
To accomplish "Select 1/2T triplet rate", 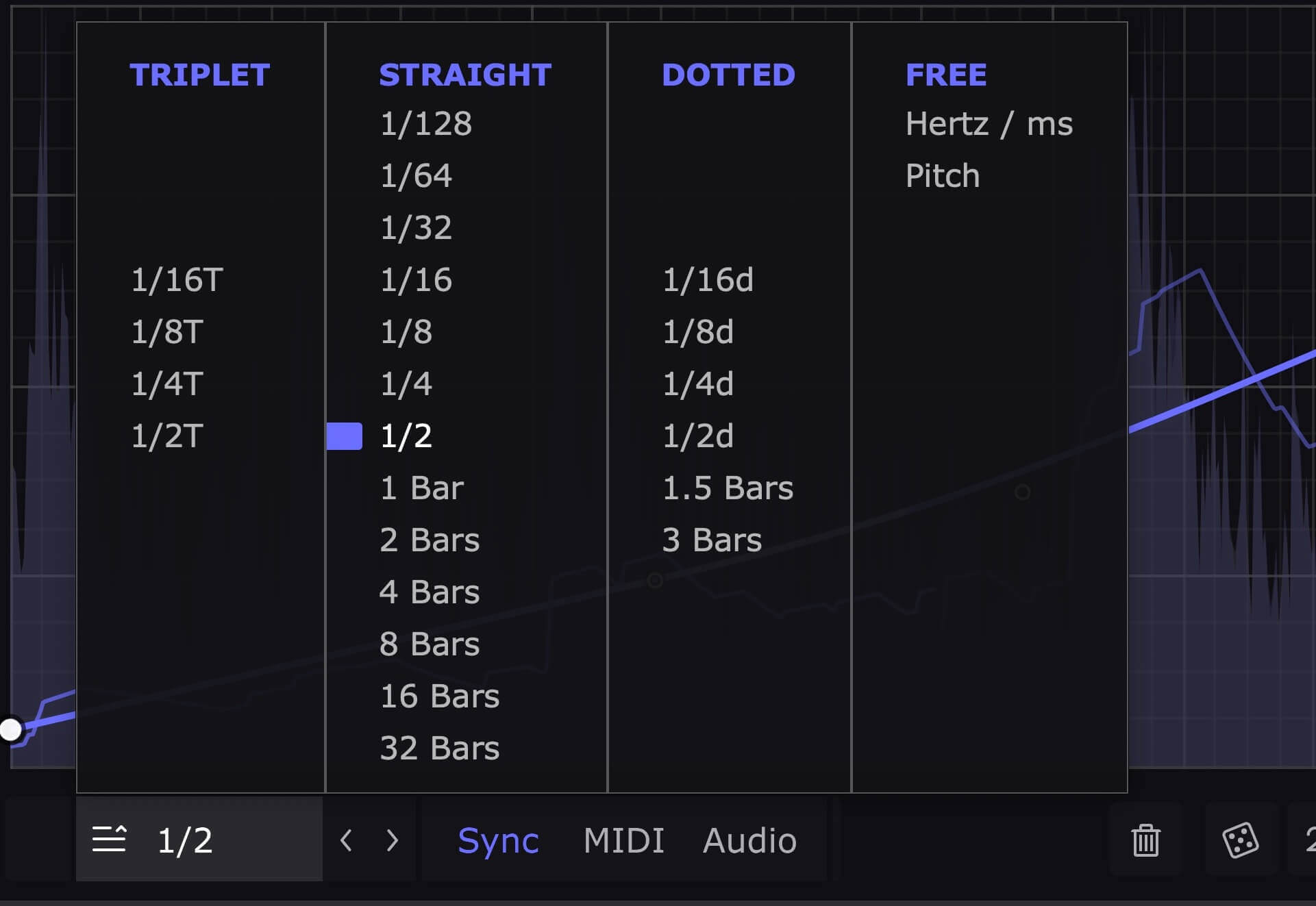I will click(x=166, y=436).
